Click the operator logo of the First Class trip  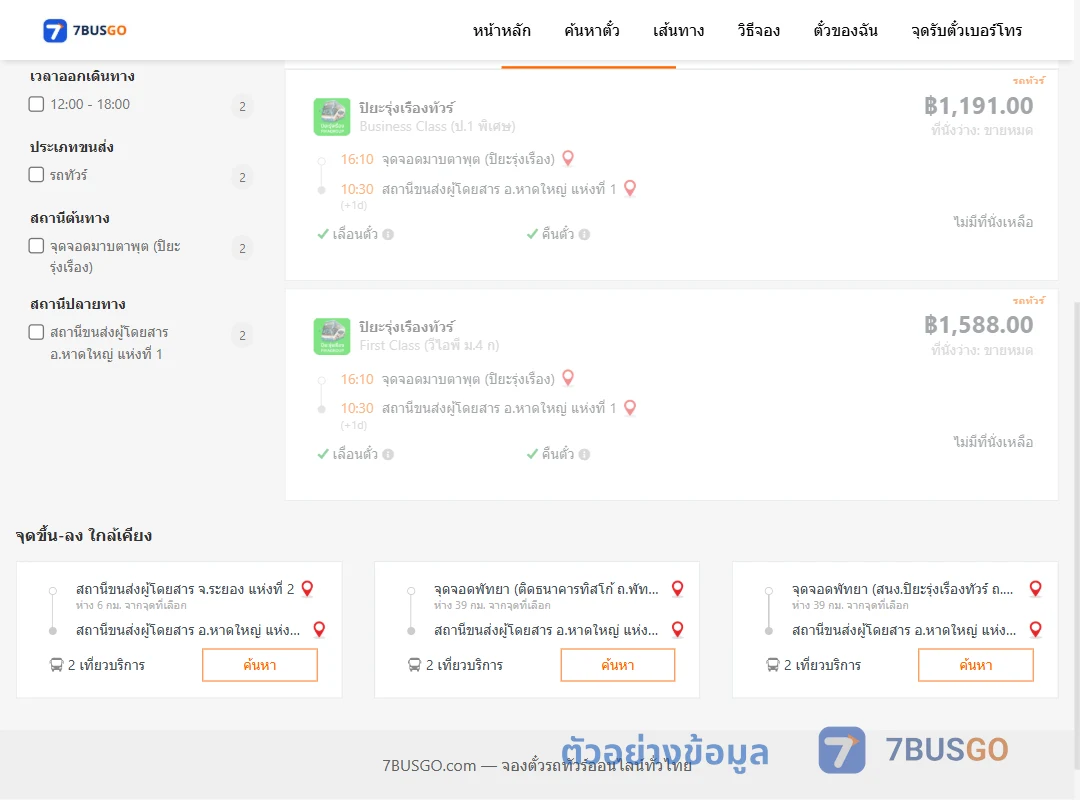tap(332, 336)
